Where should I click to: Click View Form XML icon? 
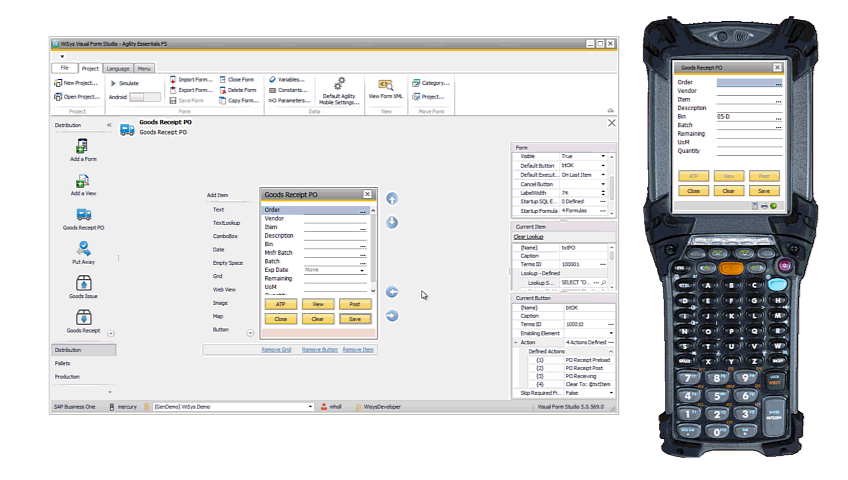click(x=385, y=85)
